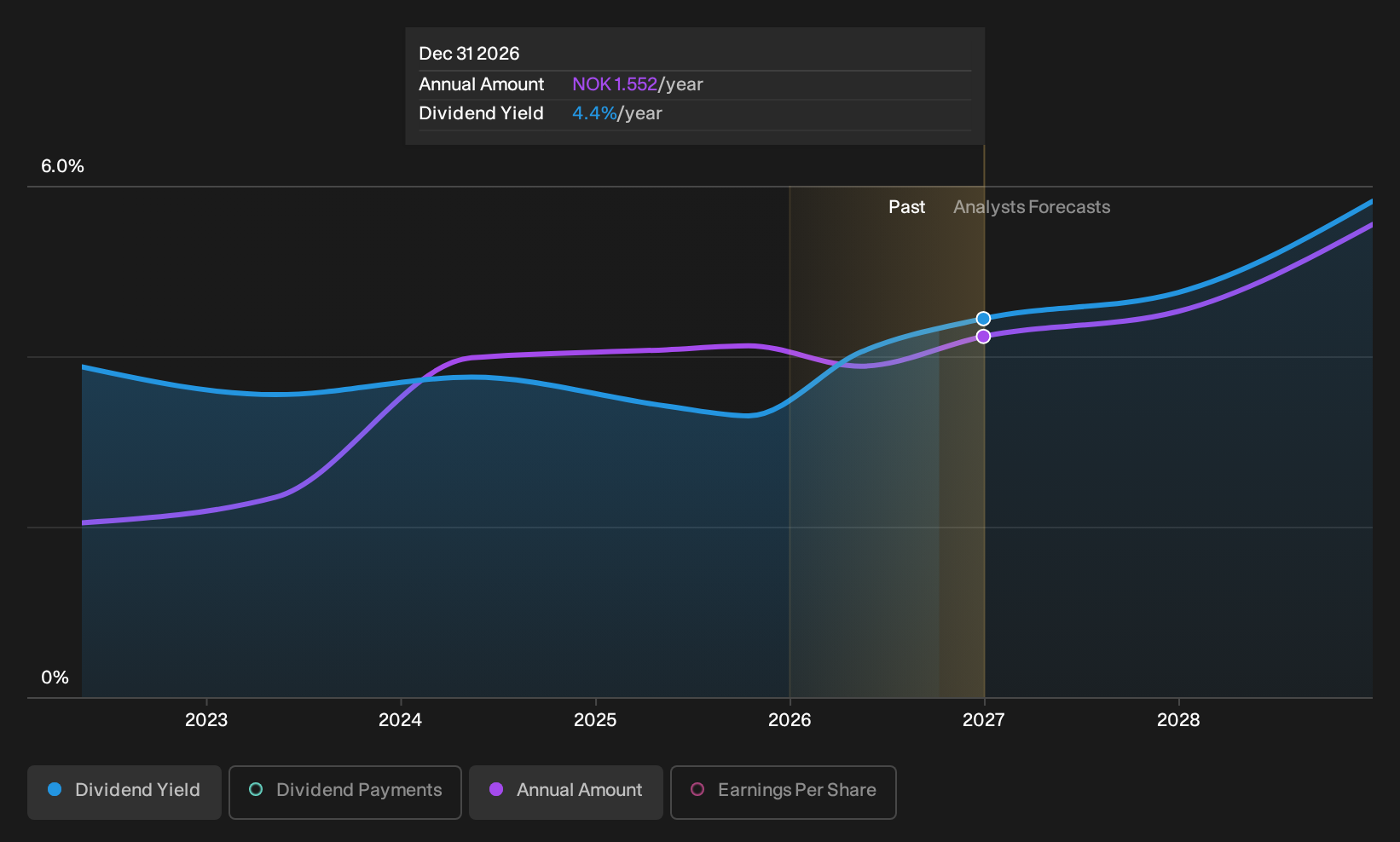Click the Dec 31 2026 tooltip date
The width and height of the screenshot is (1400, 842).
click(x=469, y=54)
